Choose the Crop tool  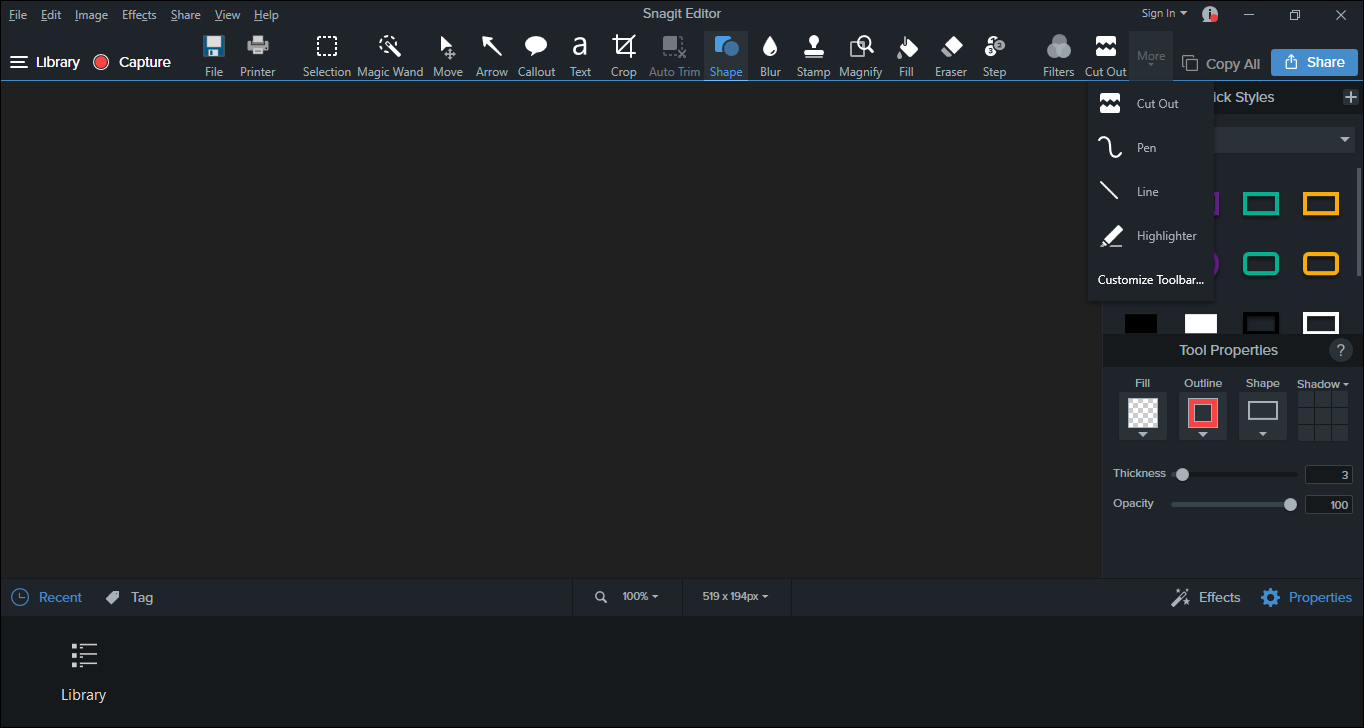tap(623, 55)
